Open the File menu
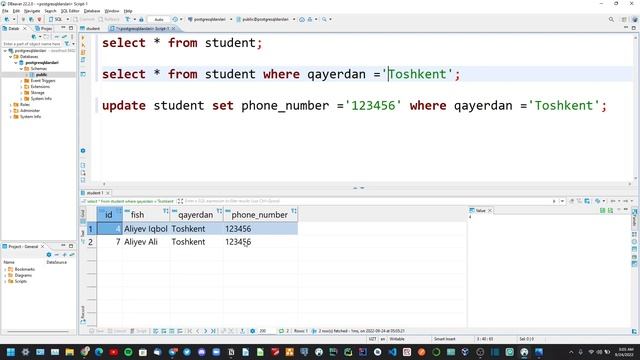The image size is (640, 360). [x=5, y=11]
